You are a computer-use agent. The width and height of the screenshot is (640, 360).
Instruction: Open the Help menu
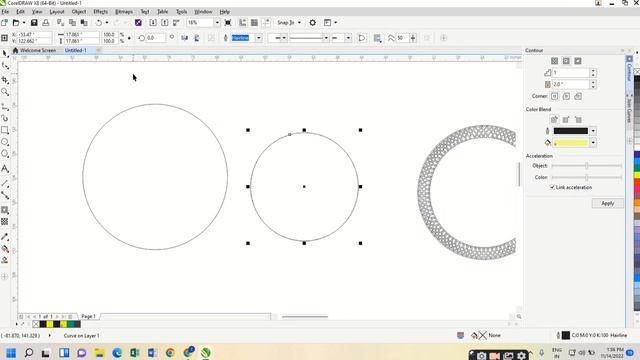224,11
